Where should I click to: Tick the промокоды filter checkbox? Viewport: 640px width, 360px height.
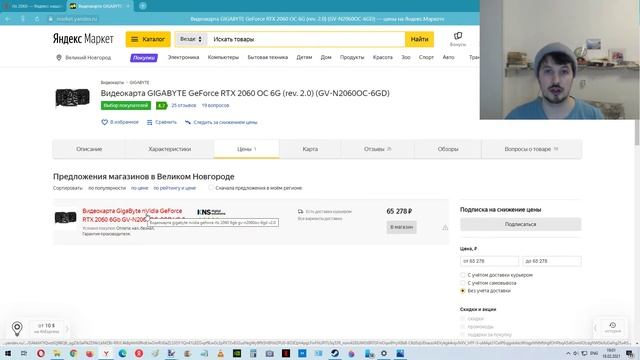463,327
